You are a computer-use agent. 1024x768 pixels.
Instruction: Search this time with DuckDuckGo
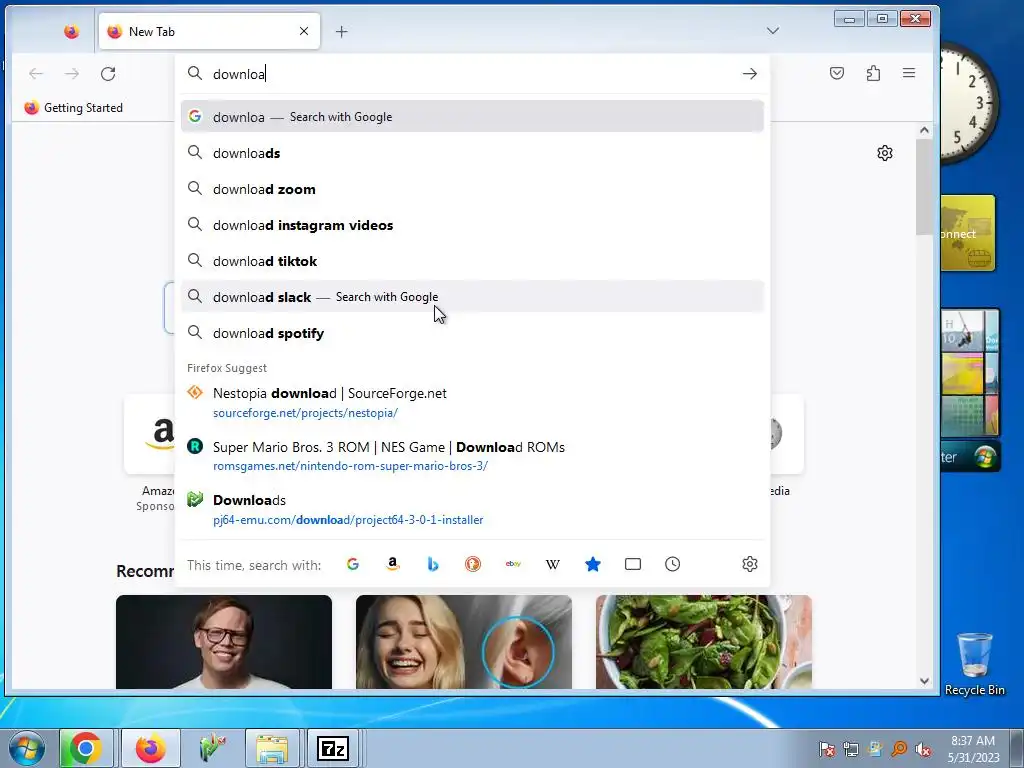473,564
